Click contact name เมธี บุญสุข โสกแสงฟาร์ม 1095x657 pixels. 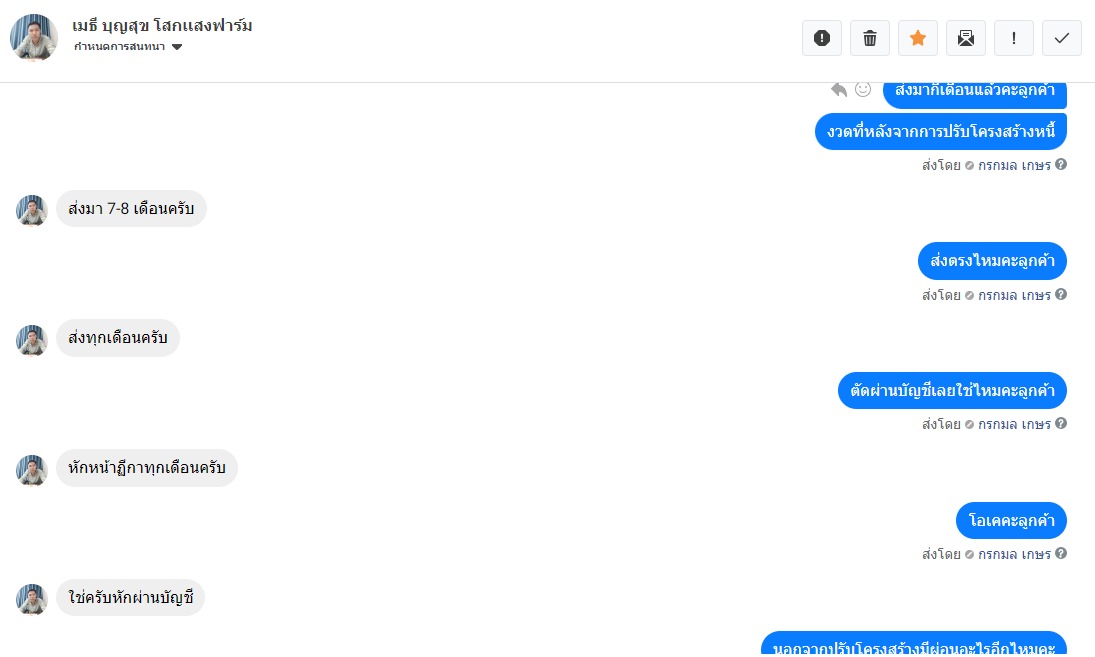click(162, 26)
